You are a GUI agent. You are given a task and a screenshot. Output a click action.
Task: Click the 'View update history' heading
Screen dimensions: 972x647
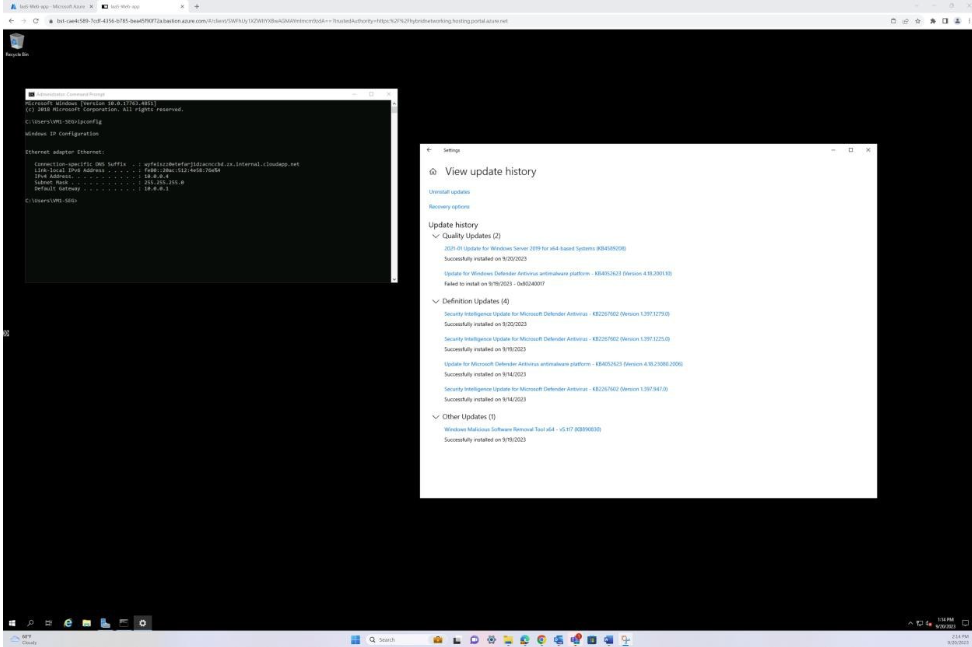pos(490,172)
